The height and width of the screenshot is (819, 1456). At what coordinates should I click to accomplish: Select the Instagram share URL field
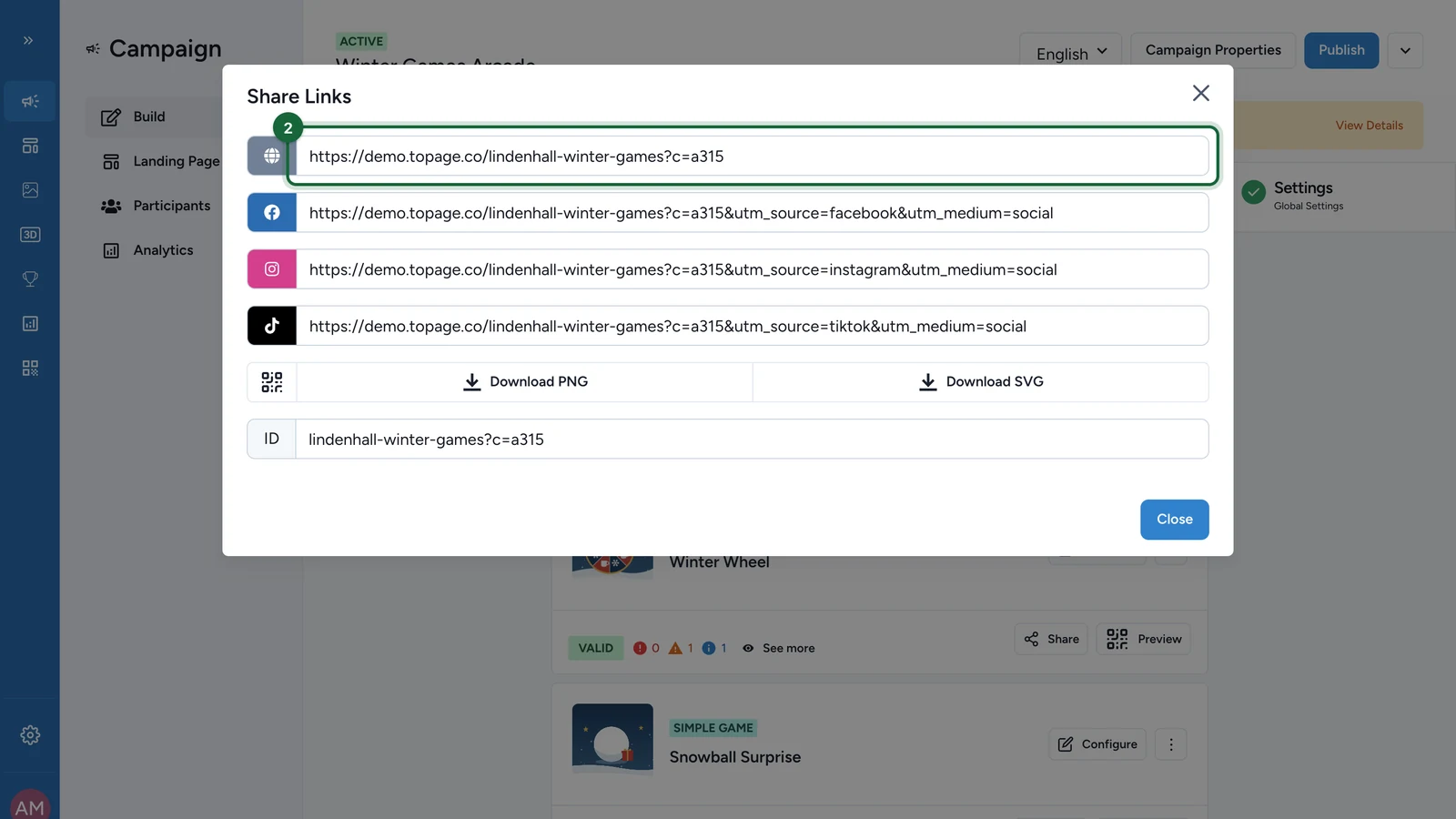click(752, 269)
